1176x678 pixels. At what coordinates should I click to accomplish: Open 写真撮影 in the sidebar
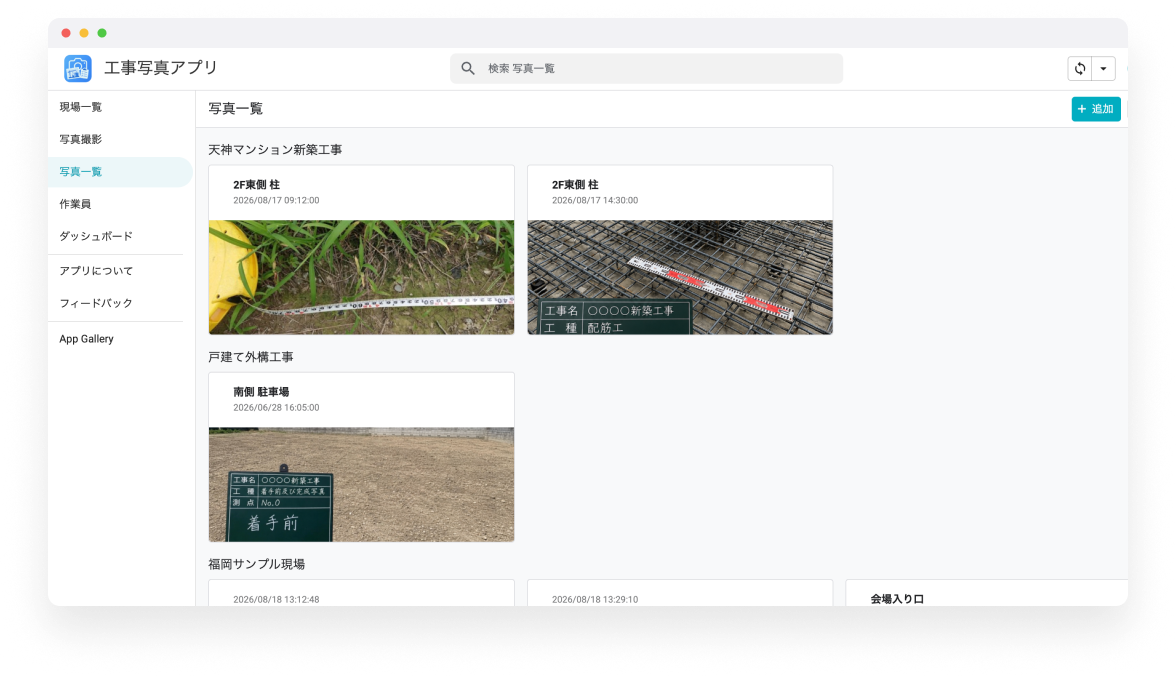click(x=120, y=140)
